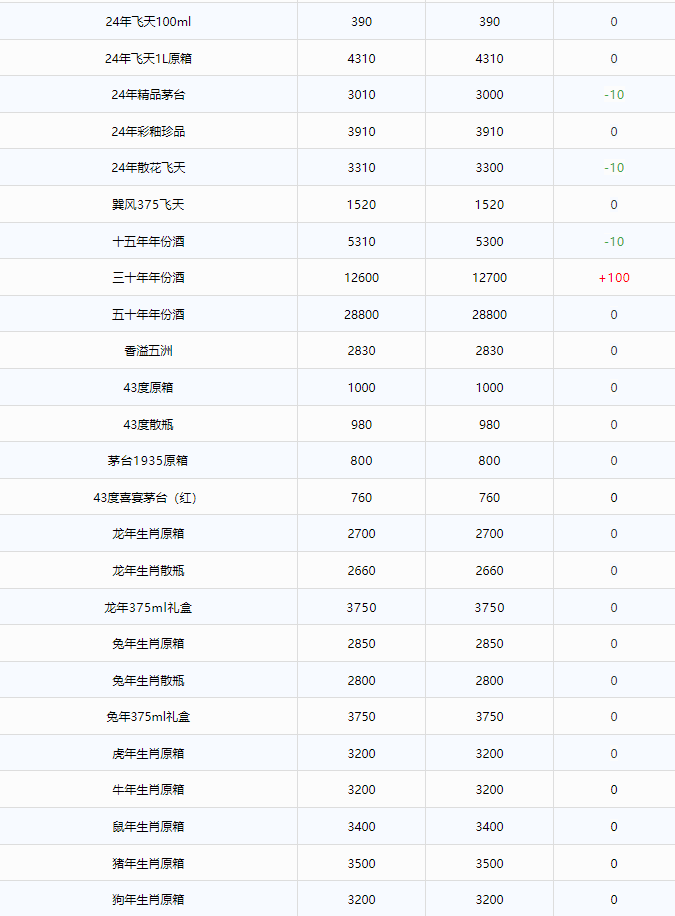Viewport: 675px width, 916px height.
Task: Select the 12600 price cell
Action: (x=361, y=277)
